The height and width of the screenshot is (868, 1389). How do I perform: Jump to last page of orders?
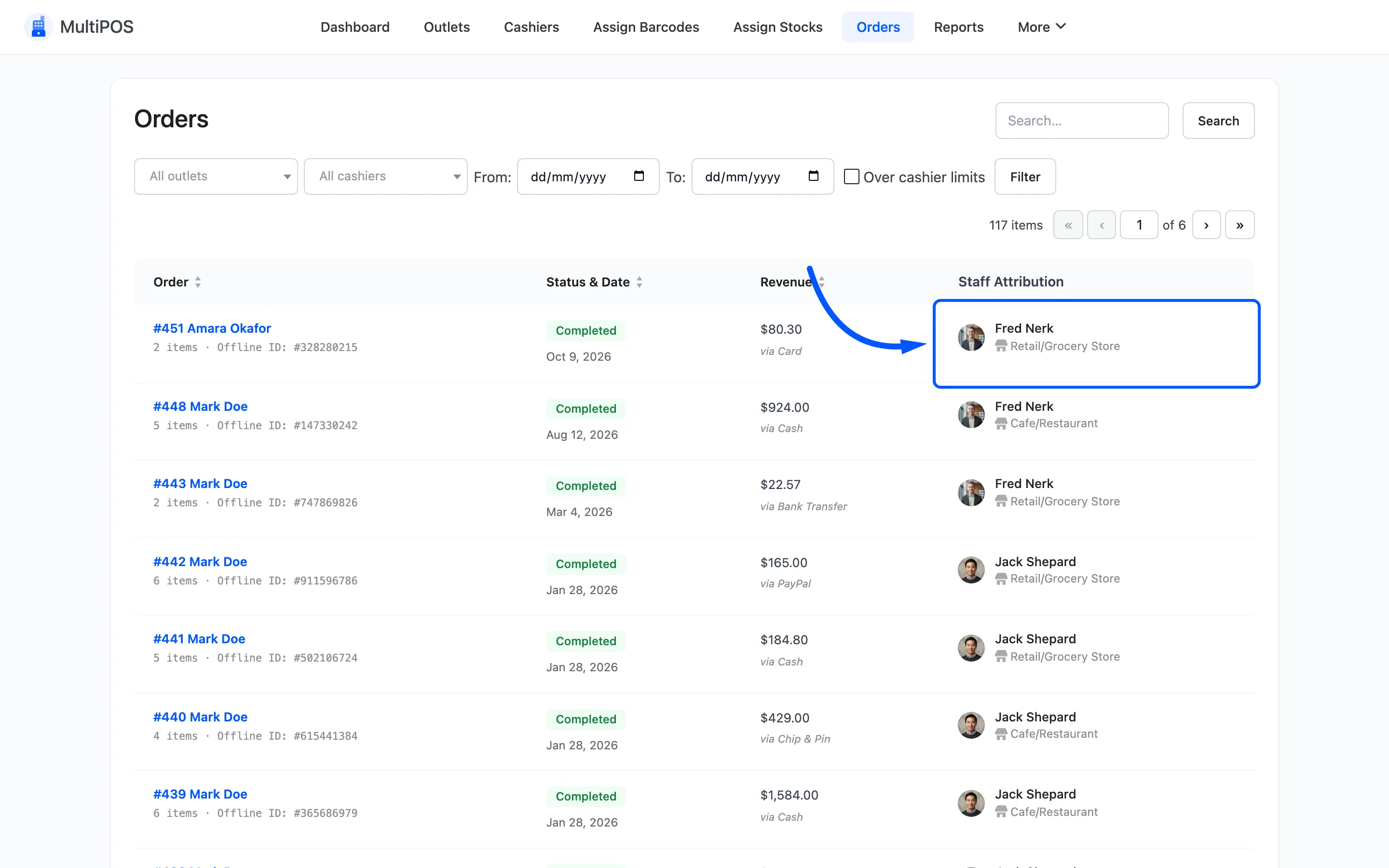[x=1239, y=225]
